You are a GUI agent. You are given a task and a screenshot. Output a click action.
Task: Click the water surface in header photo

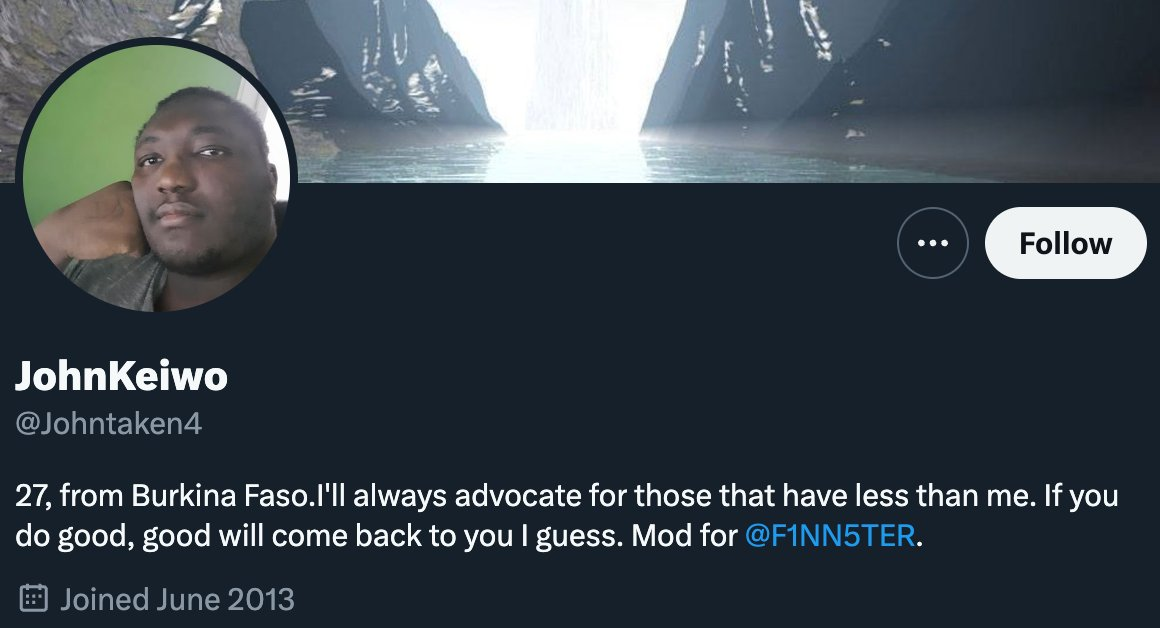(577, 157)
